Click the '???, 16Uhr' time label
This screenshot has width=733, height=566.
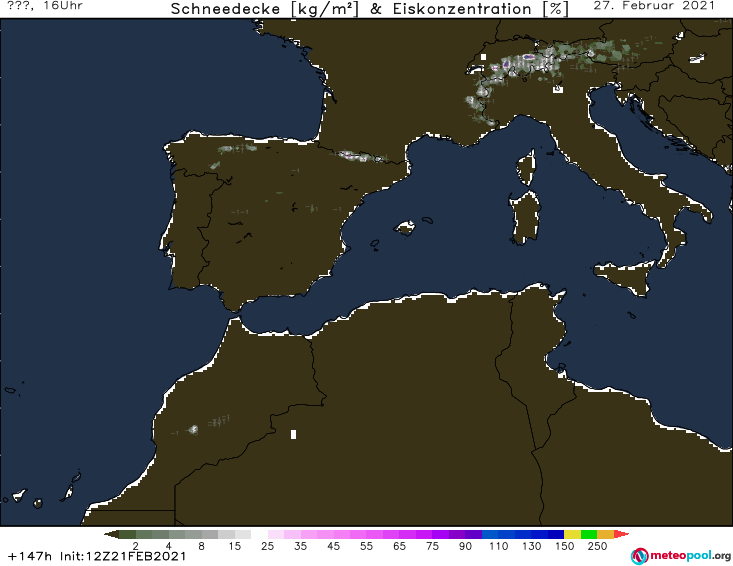click(x=45, y=6)
